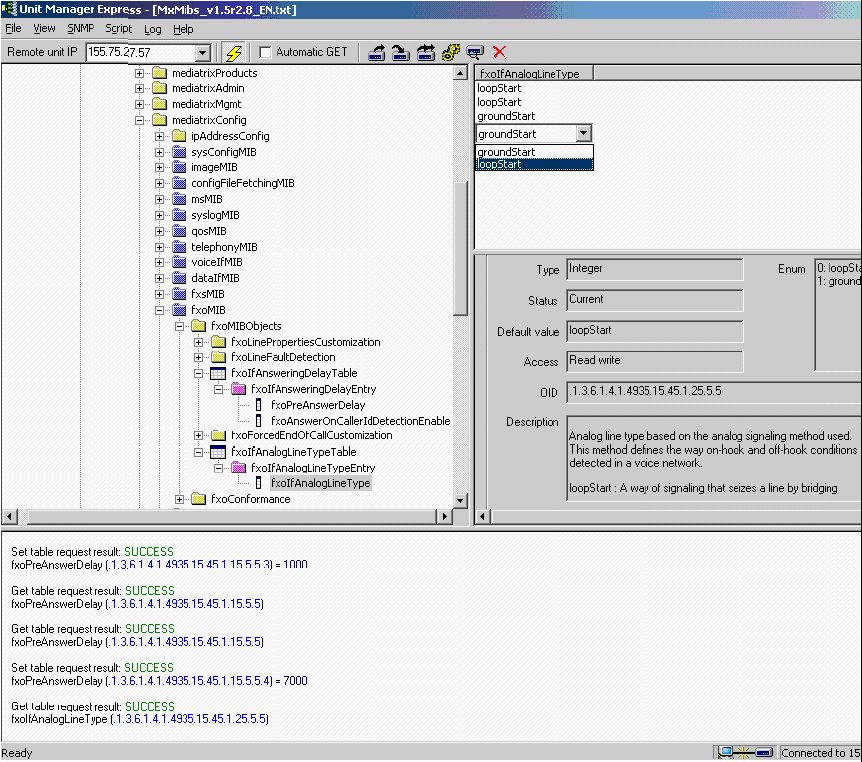Open the Log menu
The height and width of the screenshot is (762, 862).
pyautogui.click(x=153, y=29)
